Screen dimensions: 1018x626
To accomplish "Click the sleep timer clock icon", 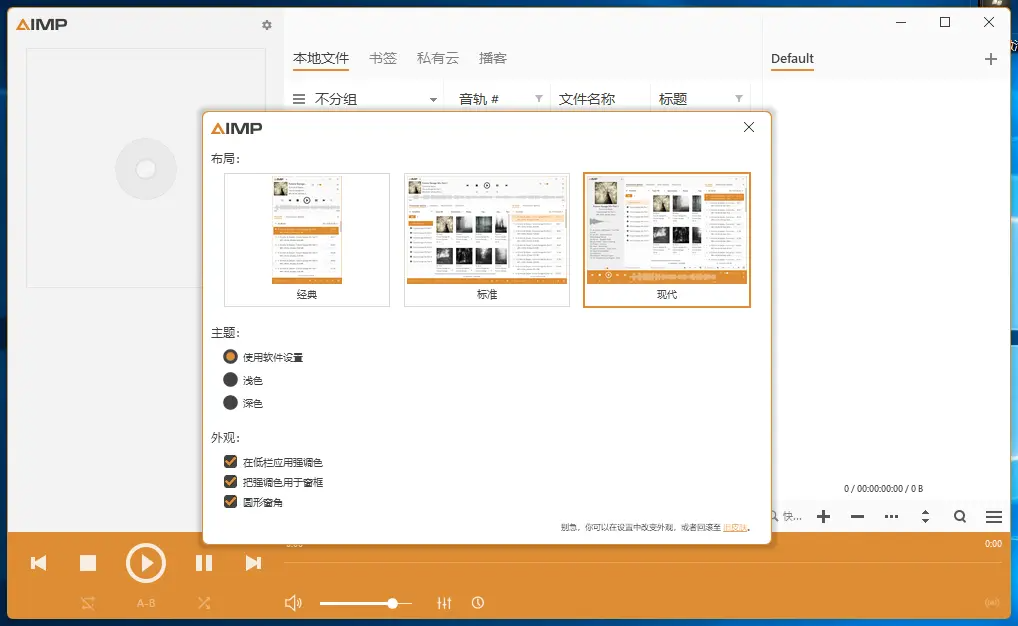I will coord(478,602).
